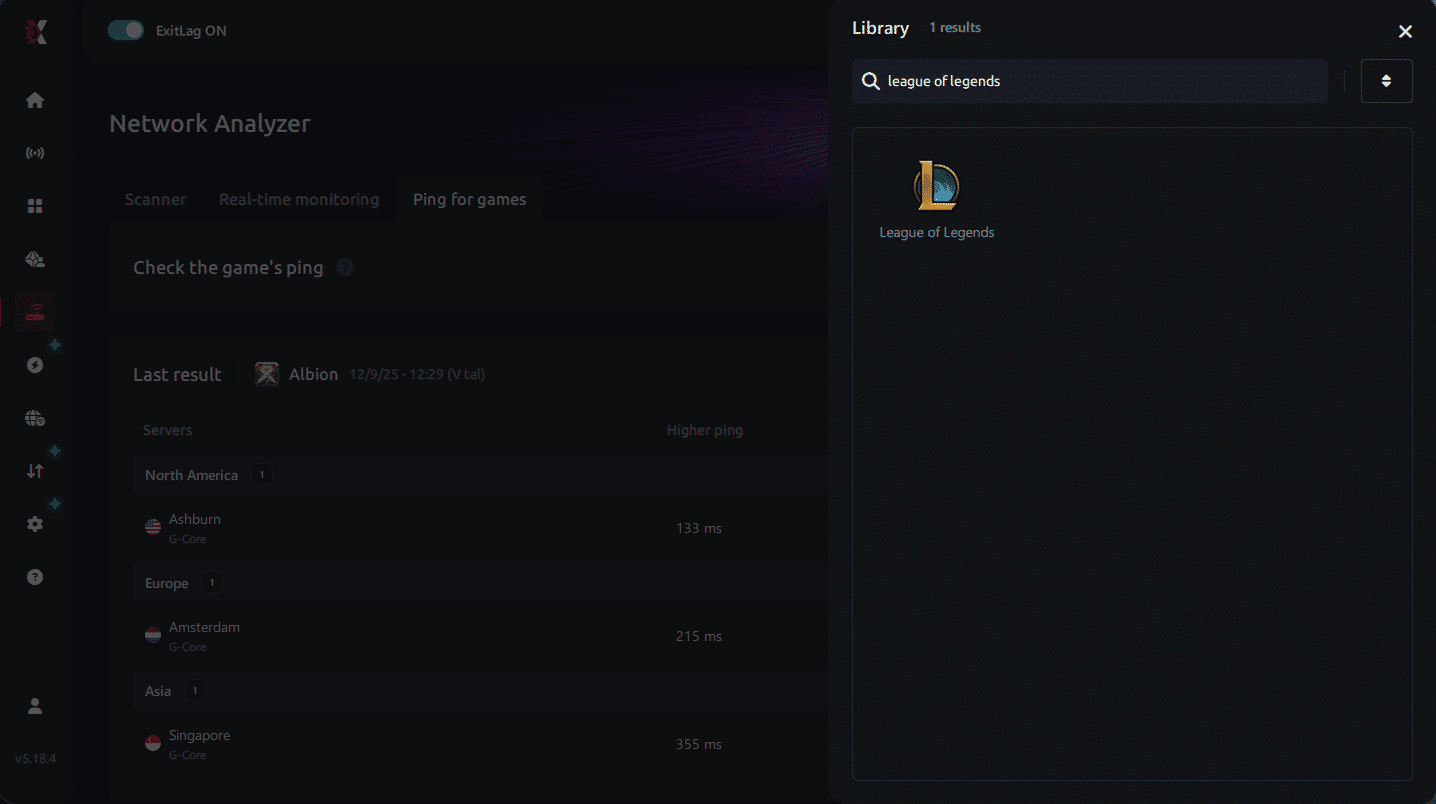Open the Library sort order dropdown

click(1386, 81)
